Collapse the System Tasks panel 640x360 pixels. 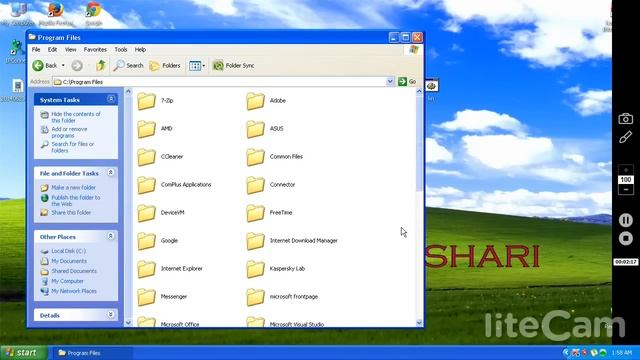[x=111, y=99]
